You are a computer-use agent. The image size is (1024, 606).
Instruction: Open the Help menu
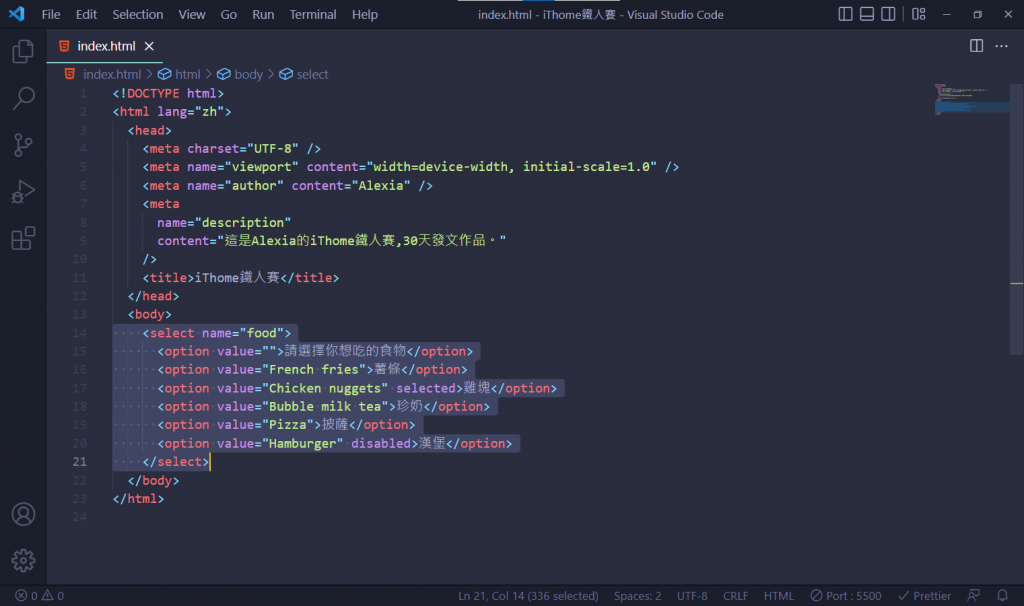point(365,14)
